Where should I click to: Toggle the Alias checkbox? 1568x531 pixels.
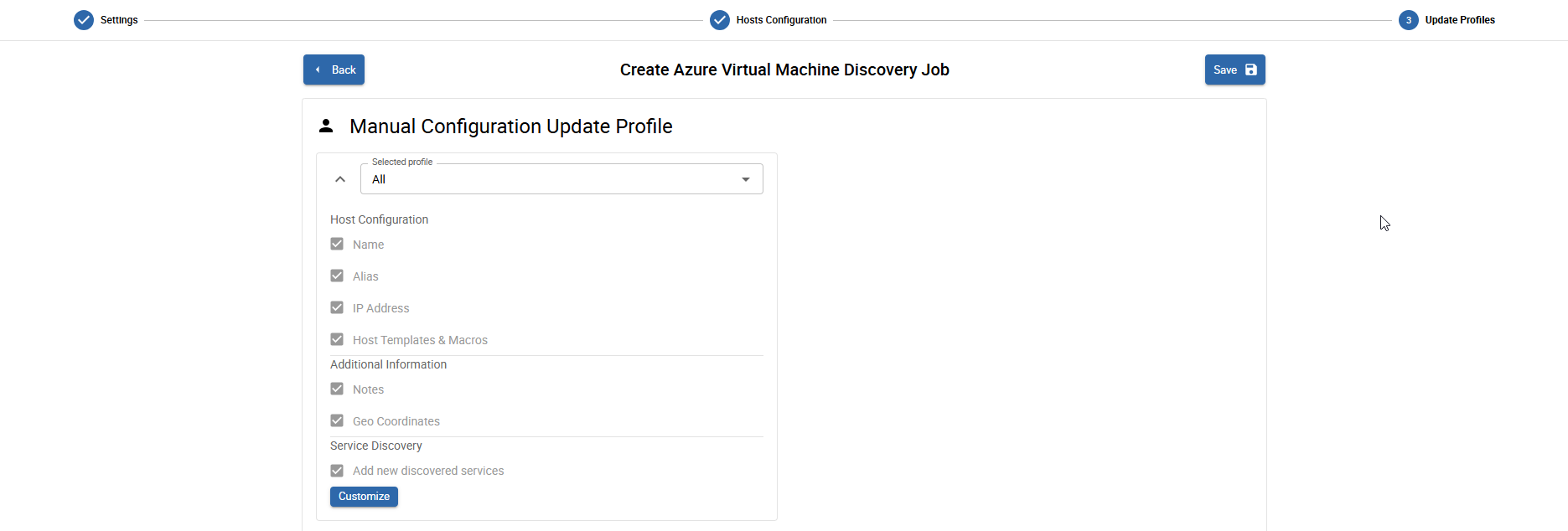click(x=337, y=276)
